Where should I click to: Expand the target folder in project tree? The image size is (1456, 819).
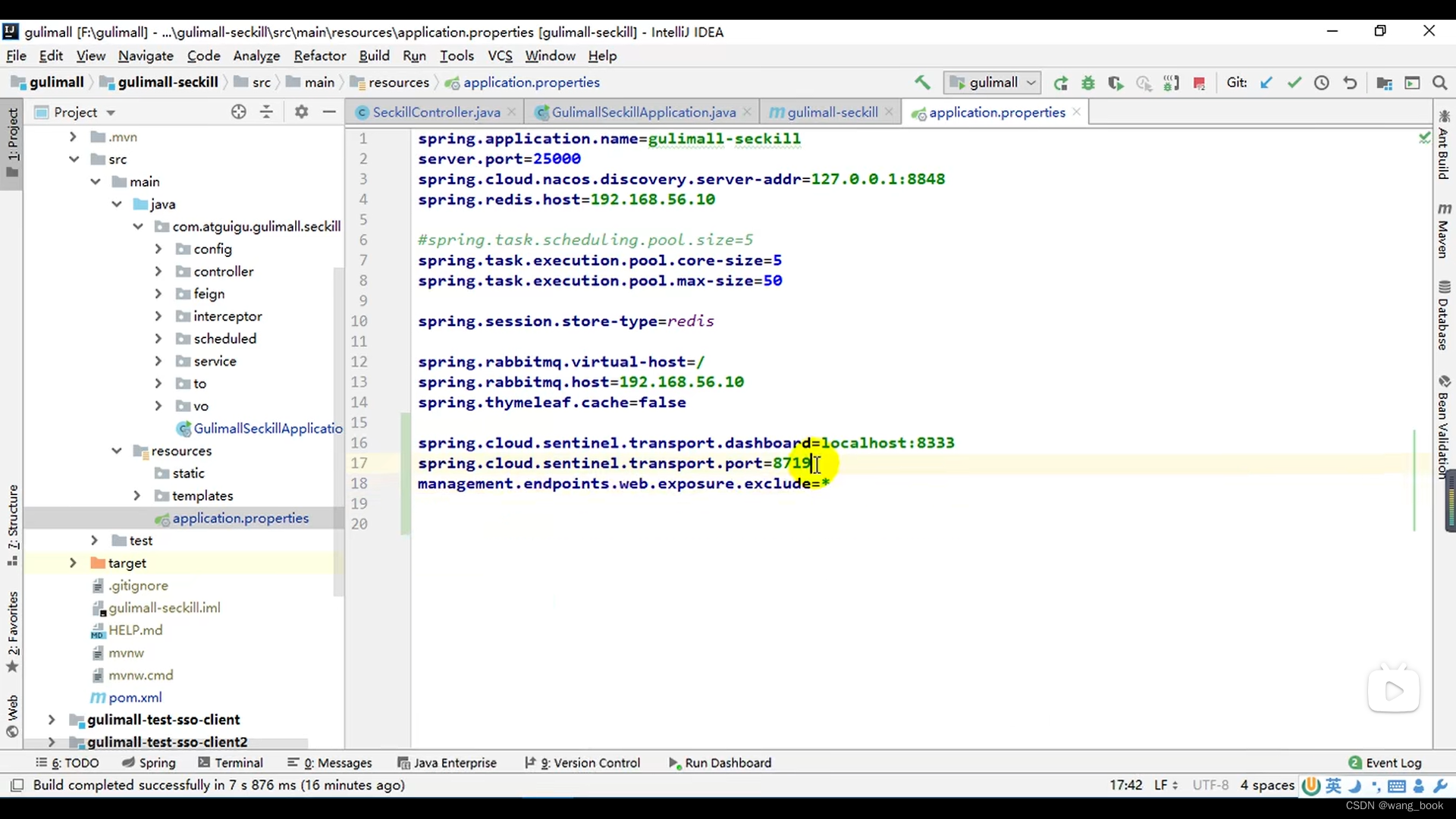click(71, 563)
